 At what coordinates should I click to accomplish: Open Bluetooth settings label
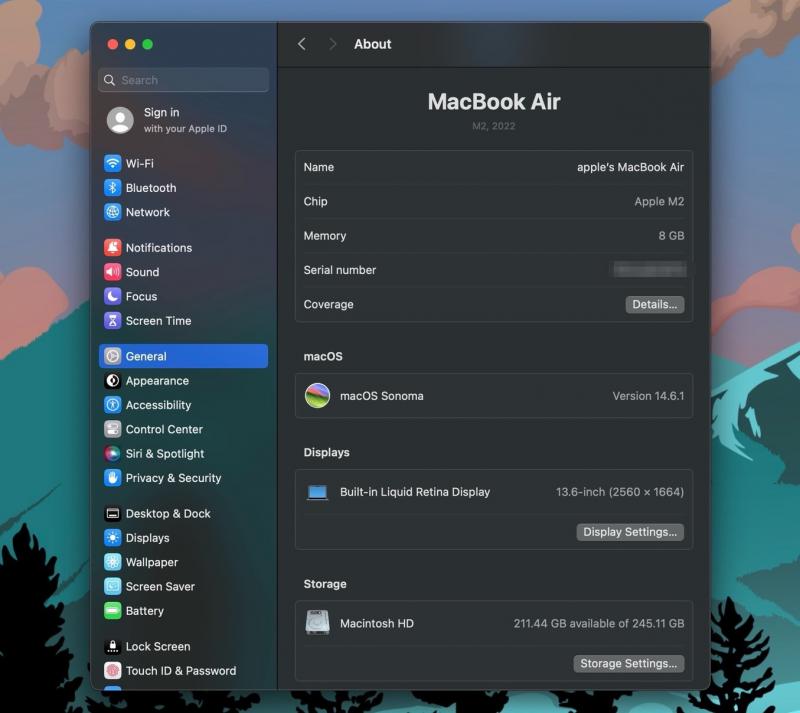tap(151, 188)
